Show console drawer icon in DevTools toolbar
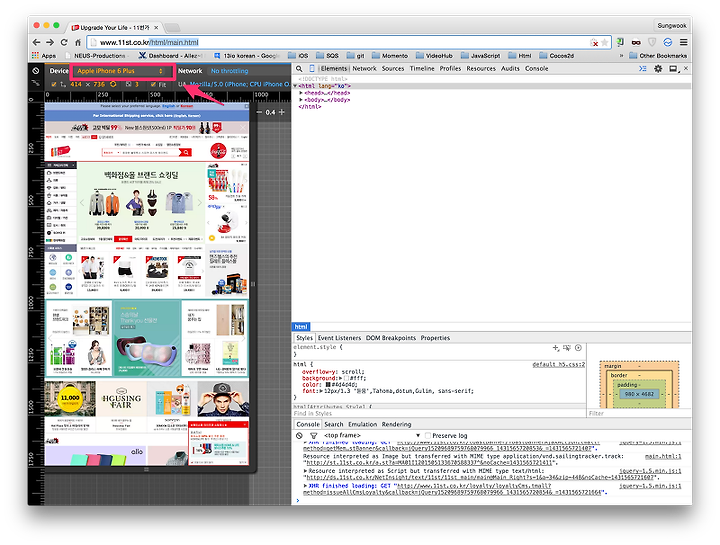The height and width of the screenshot is (545, 720). pos(642,68)
